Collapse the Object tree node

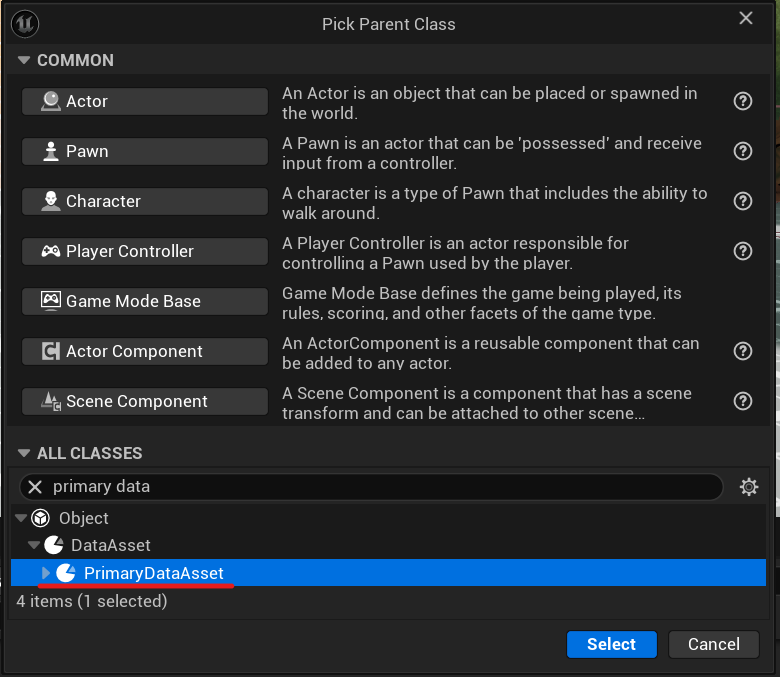point(21,518)
